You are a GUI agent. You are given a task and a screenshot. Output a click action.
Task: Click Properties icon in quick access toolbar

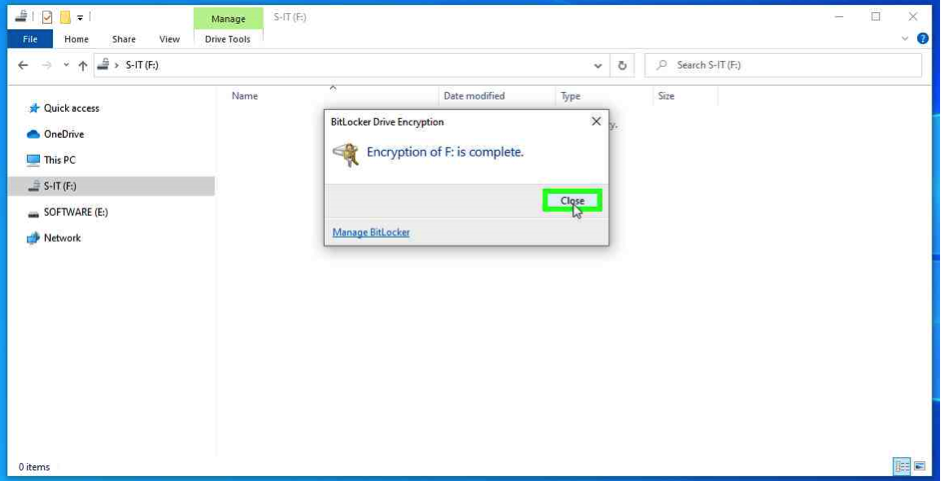(x=47, y=17)
